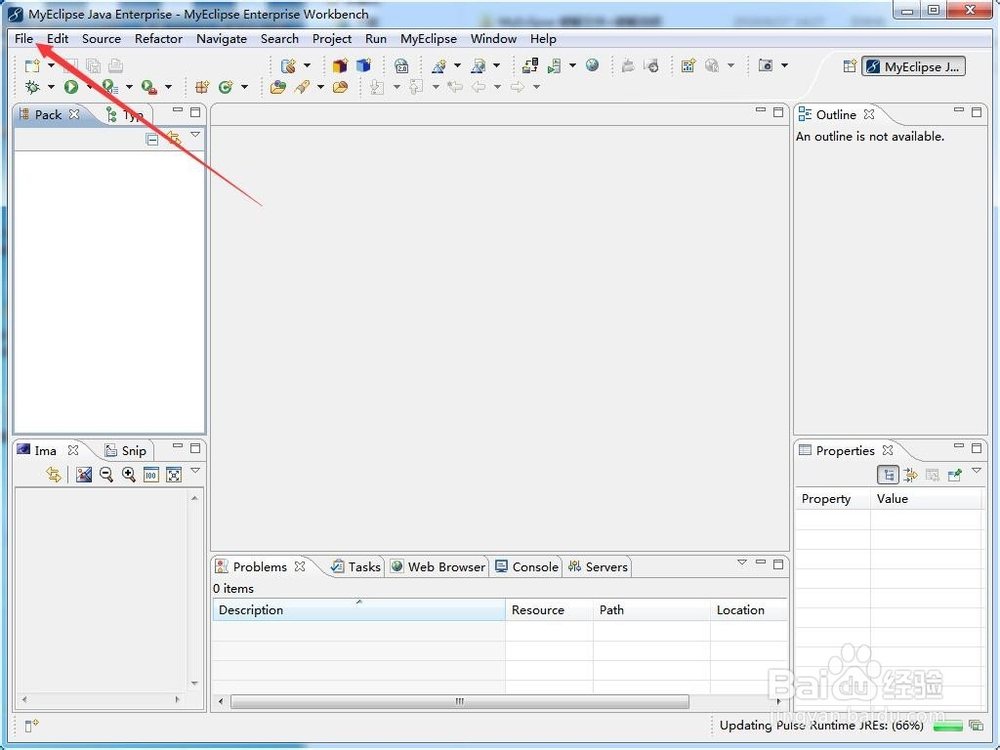
Task: Click the Collapse All icon in Package Explorer
Action: pyautogui.click(x=152, y=138)
